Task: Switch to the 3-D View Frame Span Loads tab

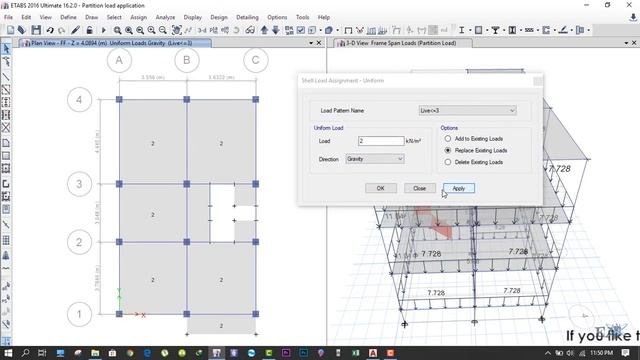Action: point(402,43)
